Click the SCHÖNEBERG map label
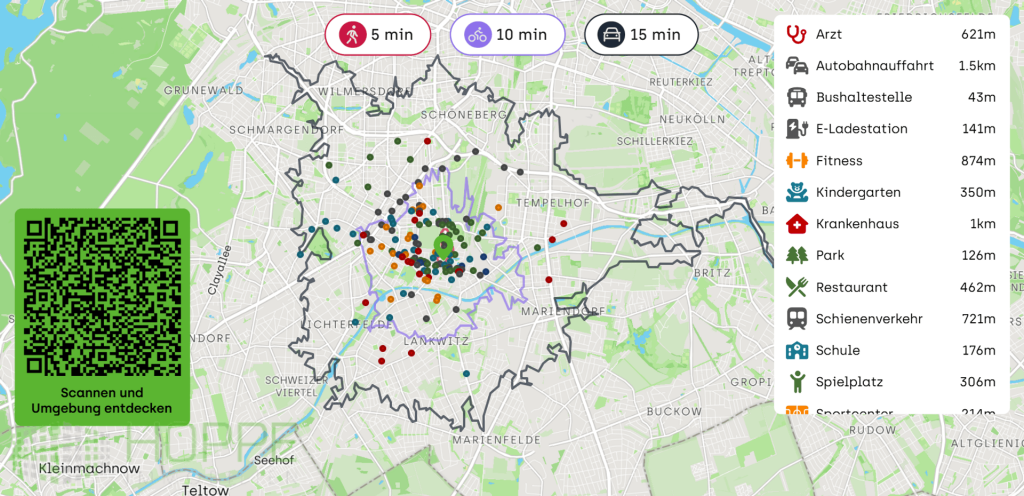The image size is (1024, 496). [464, 115]
